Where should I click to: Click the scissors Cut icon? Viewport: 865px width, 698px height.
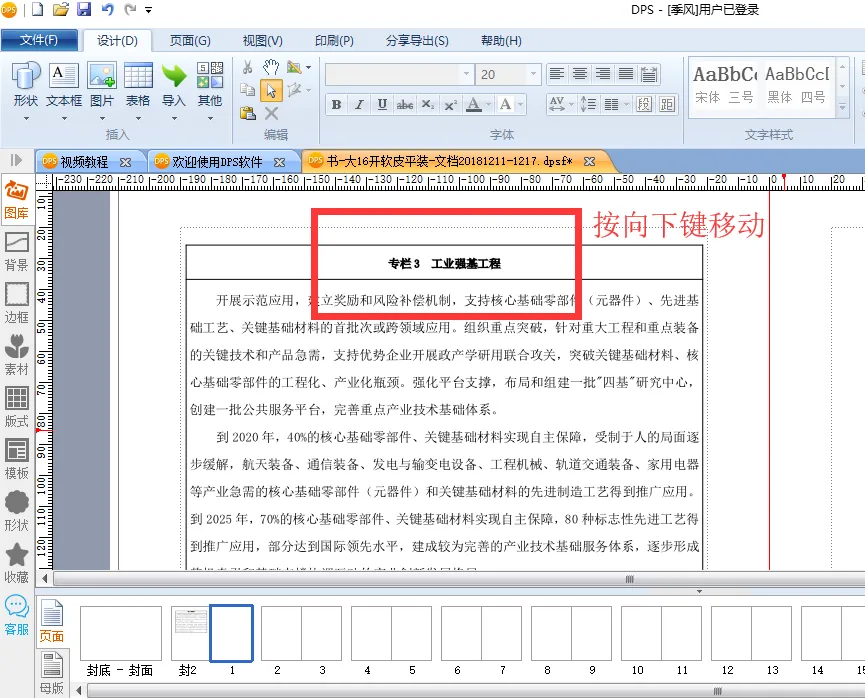pyautogui.click(x=248, y=68)
